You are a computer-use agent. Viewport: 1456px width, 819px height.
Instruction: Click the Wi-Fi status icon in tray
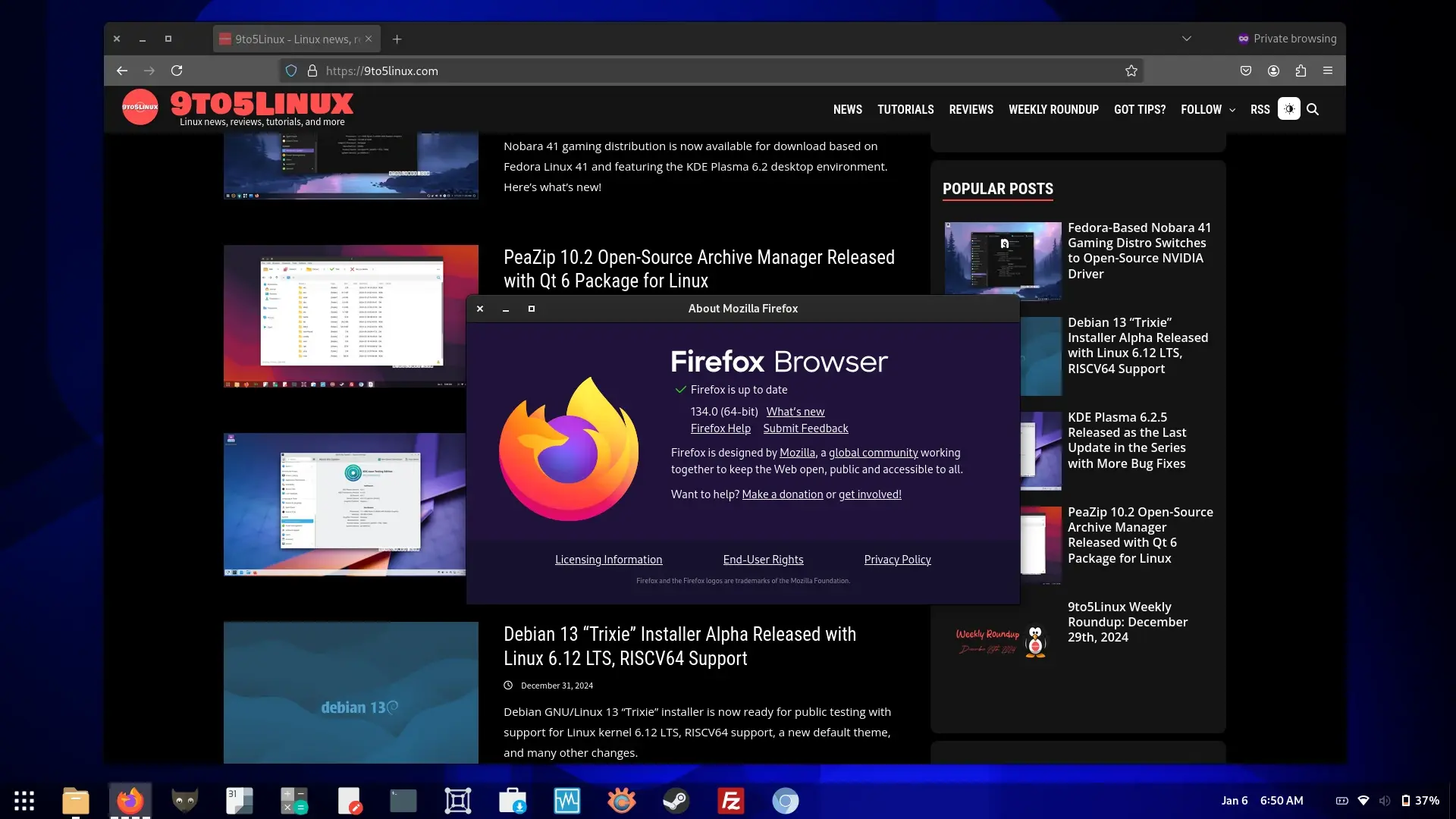pos(1363,801)
